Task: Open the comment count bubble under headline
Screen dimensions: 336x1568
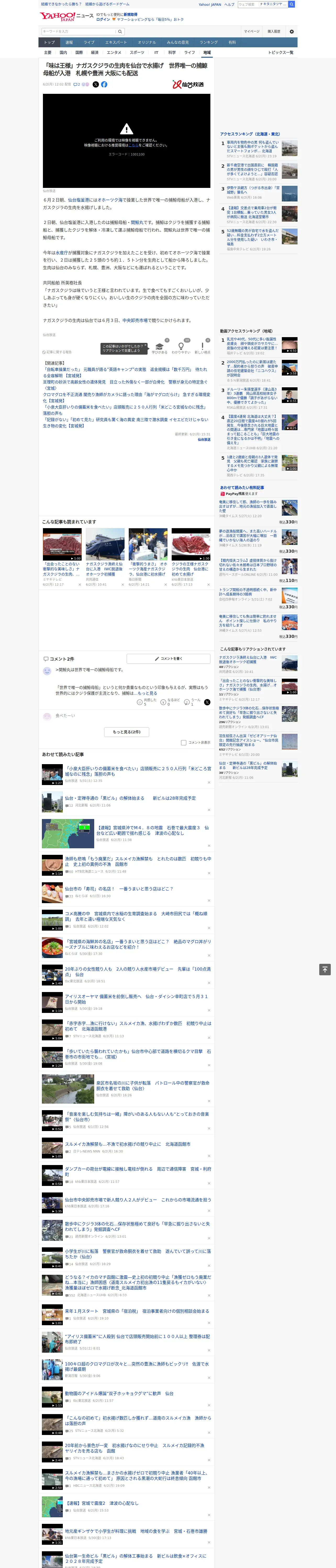Action: pyautogui.click(x=77, y=85)
